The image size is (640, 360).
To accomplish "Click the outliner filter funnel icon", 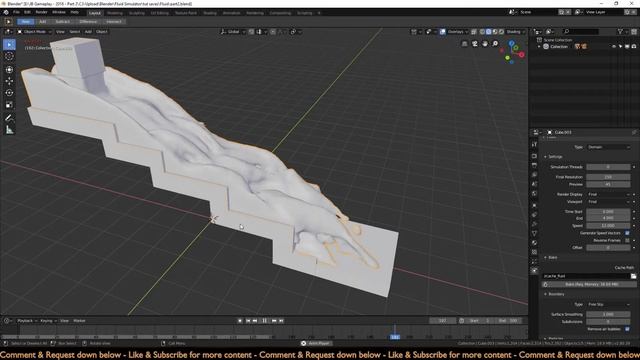I will (x=620, y=31).
